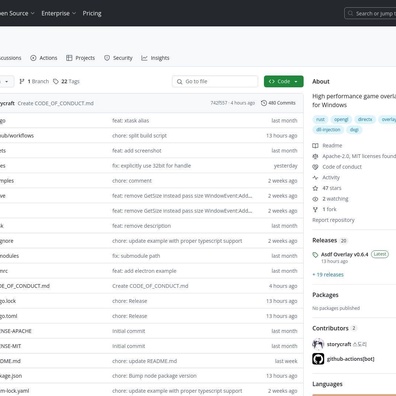The image size is (396, 396).
Task: Open commit 'fix: explicitly use 32bit for handle'
Action: (152, 166)
